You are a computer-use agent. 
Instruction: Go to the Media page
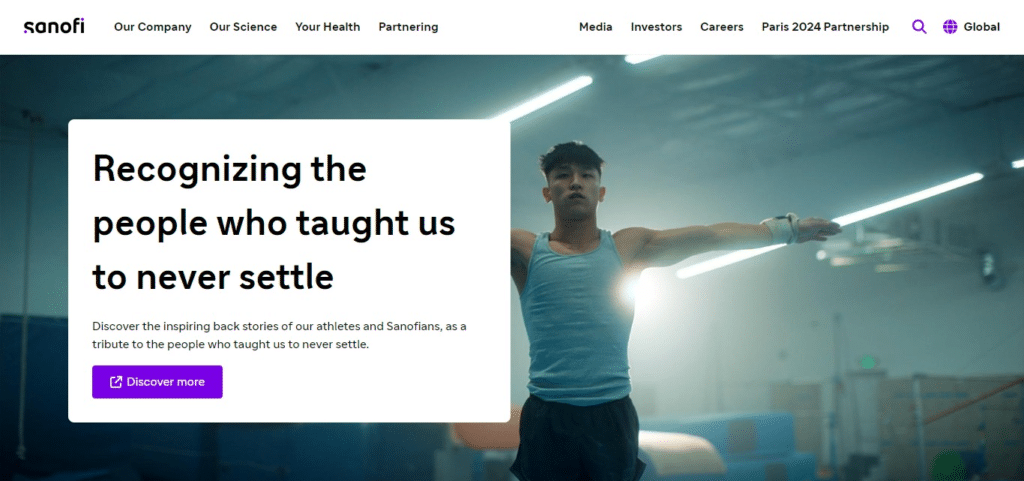(x=595, y=27)
